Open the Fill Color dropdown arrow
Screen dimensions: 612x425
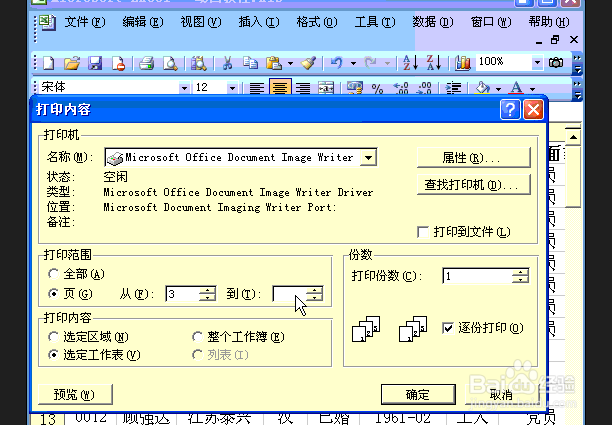[x=498, y=89]
